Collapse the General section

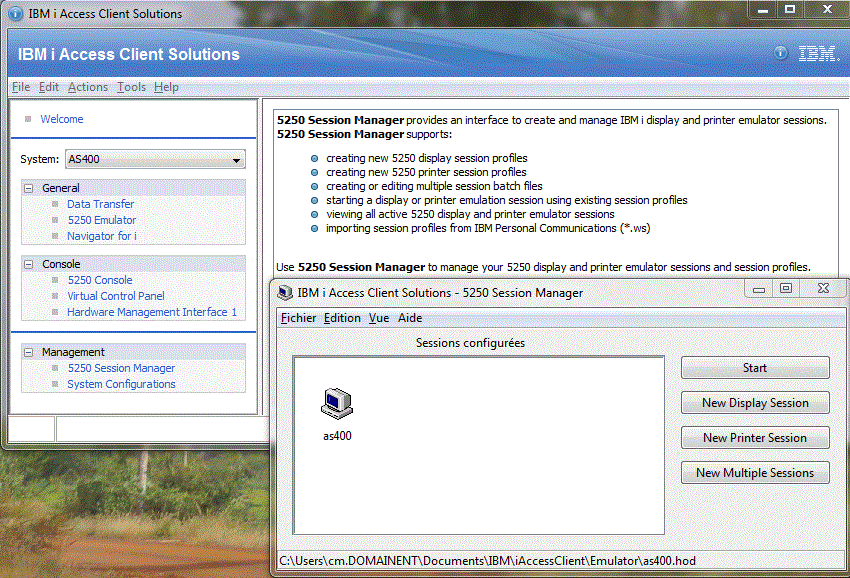[26, 187]
